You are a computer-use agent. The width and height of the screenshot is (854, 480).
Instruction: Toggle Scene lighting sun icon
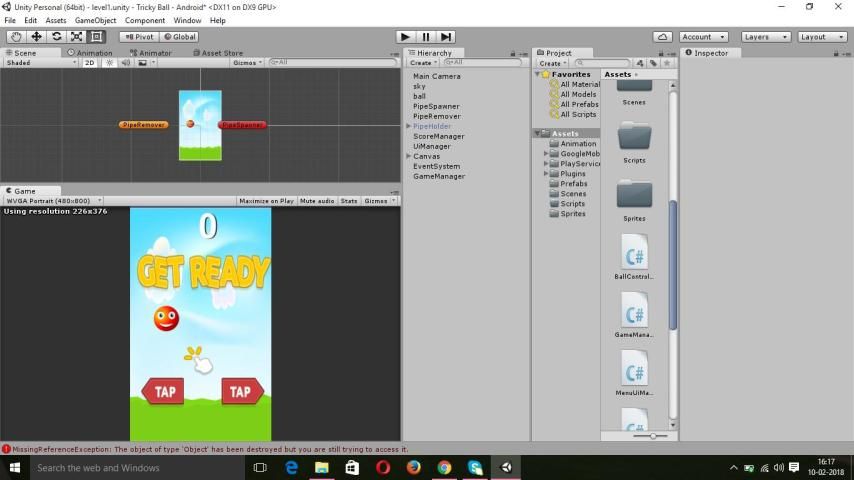109,63
